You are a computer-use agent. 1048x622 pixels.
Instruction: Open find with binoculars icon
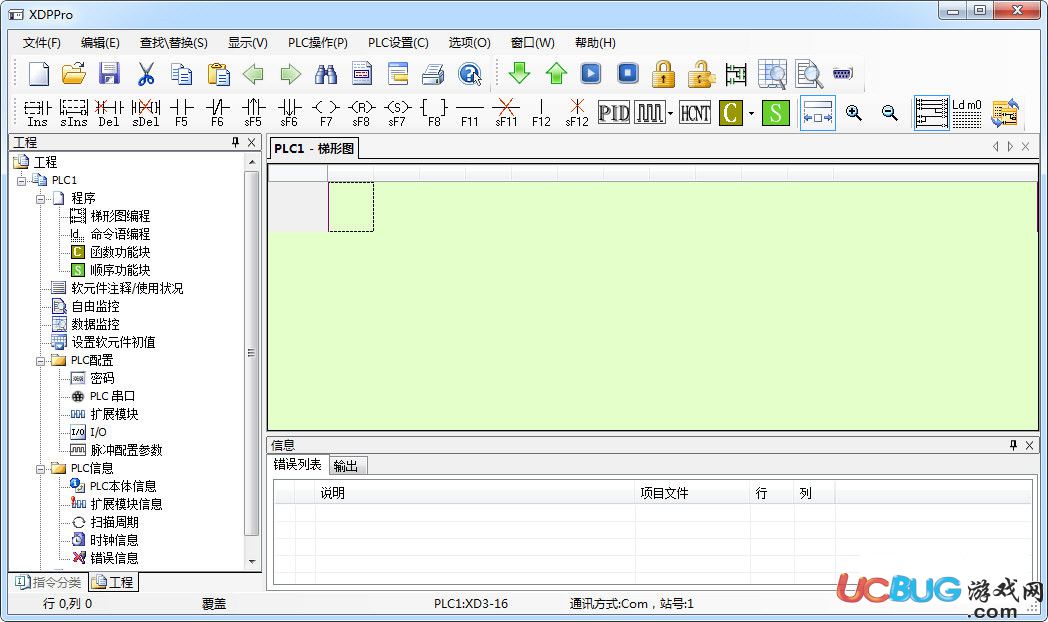coord(325,73)
